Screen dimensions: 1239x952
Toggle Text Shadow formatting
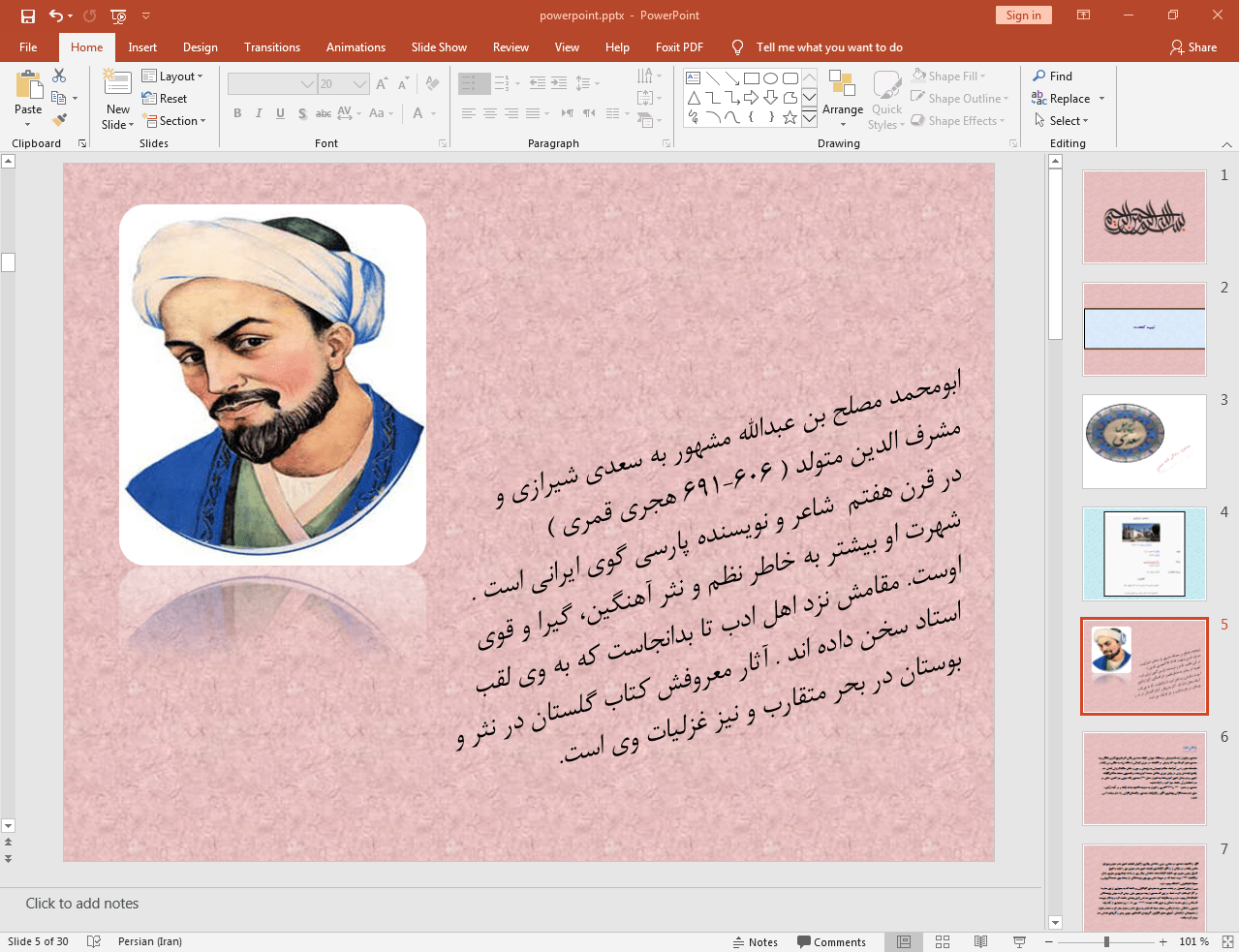302,113
